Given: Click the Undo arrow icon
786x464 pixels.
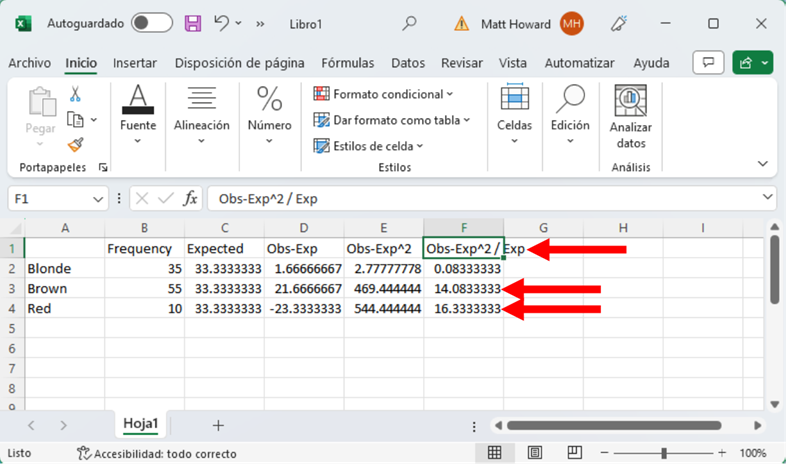Looking at the screenshot, I should pyautogui.click(x=223, y=22).
